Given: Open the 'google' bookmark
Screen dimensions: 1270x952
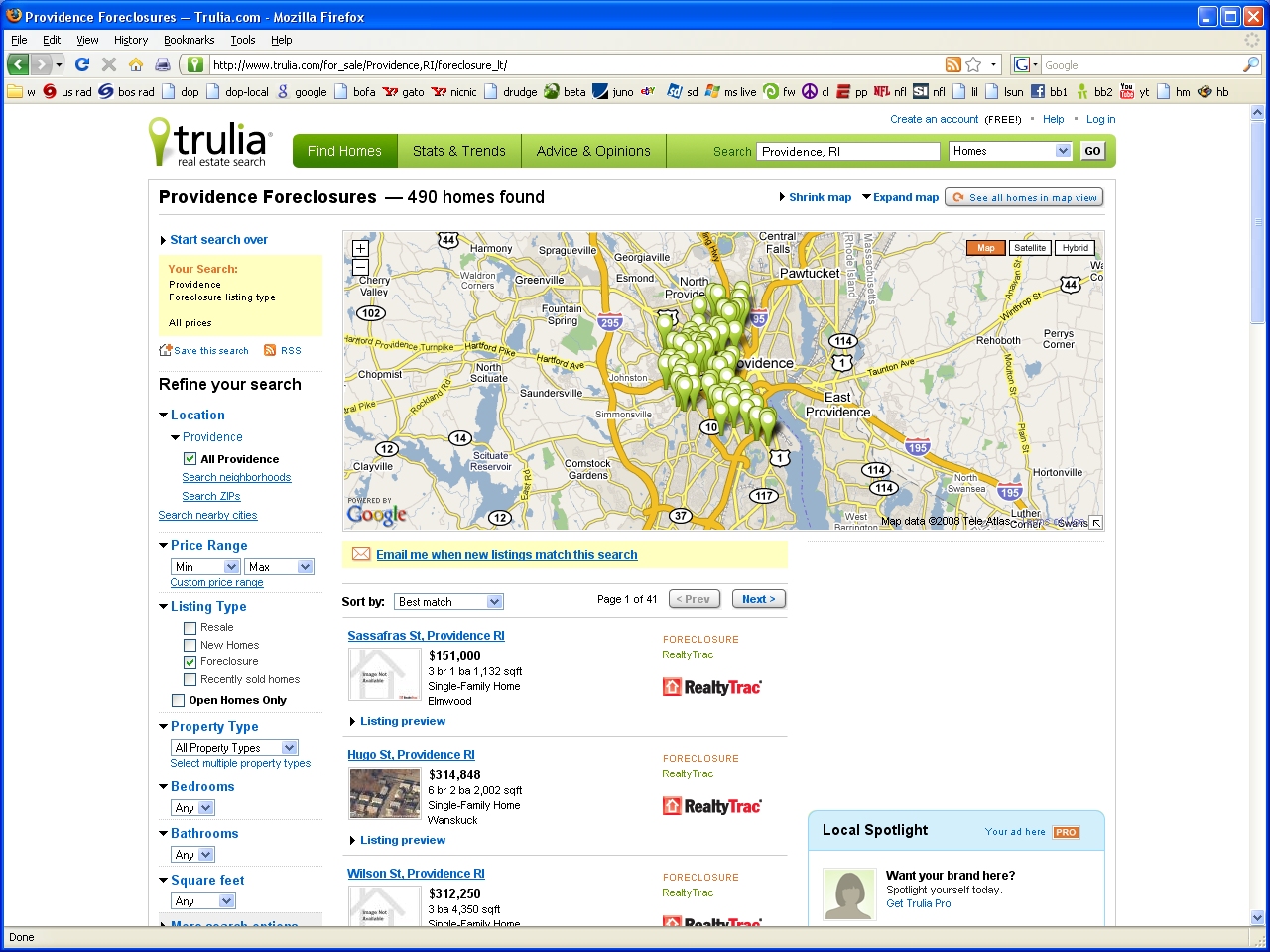Looking at the screenshot, I should click(x=302, y=91).
